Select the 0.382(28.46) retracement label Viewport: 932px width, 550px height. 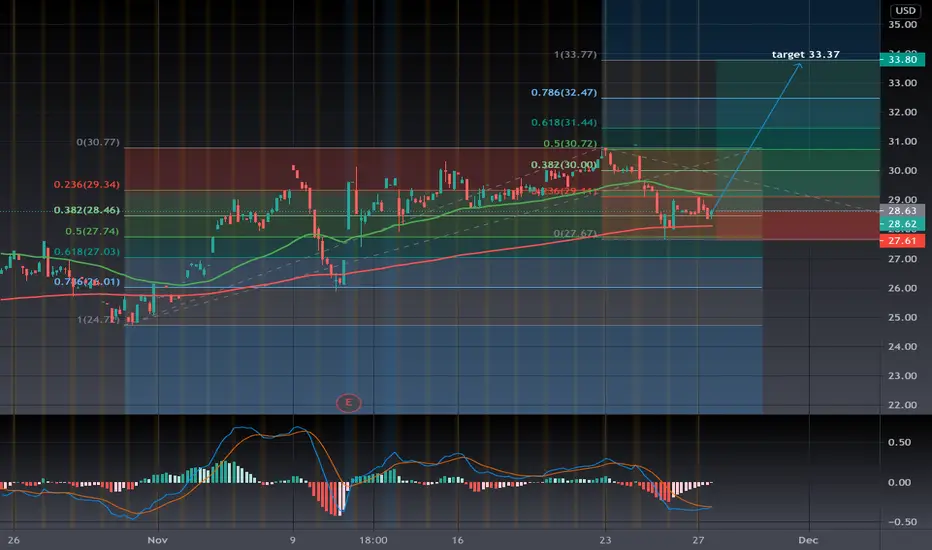click(x=87, y=210)
